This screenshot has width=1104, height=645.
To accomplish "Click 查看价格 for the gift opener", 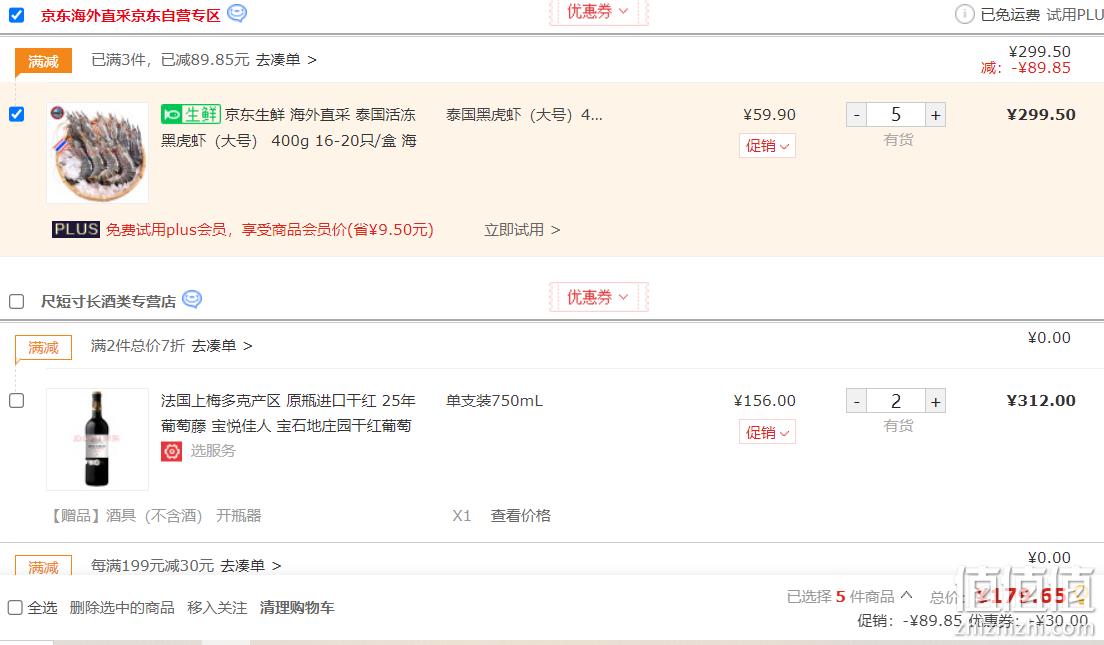I will click(520, 515).
